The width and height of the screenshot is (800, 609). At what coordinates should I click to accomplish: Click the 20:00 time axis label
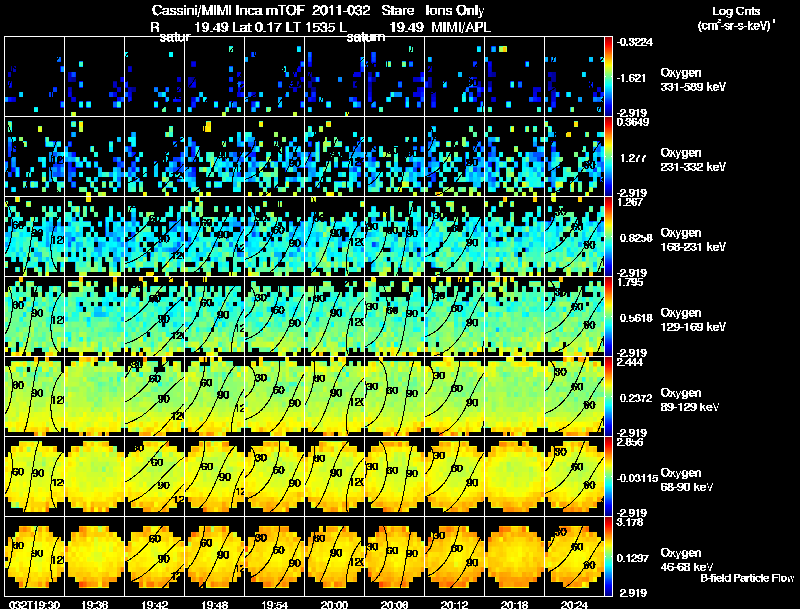334,604
